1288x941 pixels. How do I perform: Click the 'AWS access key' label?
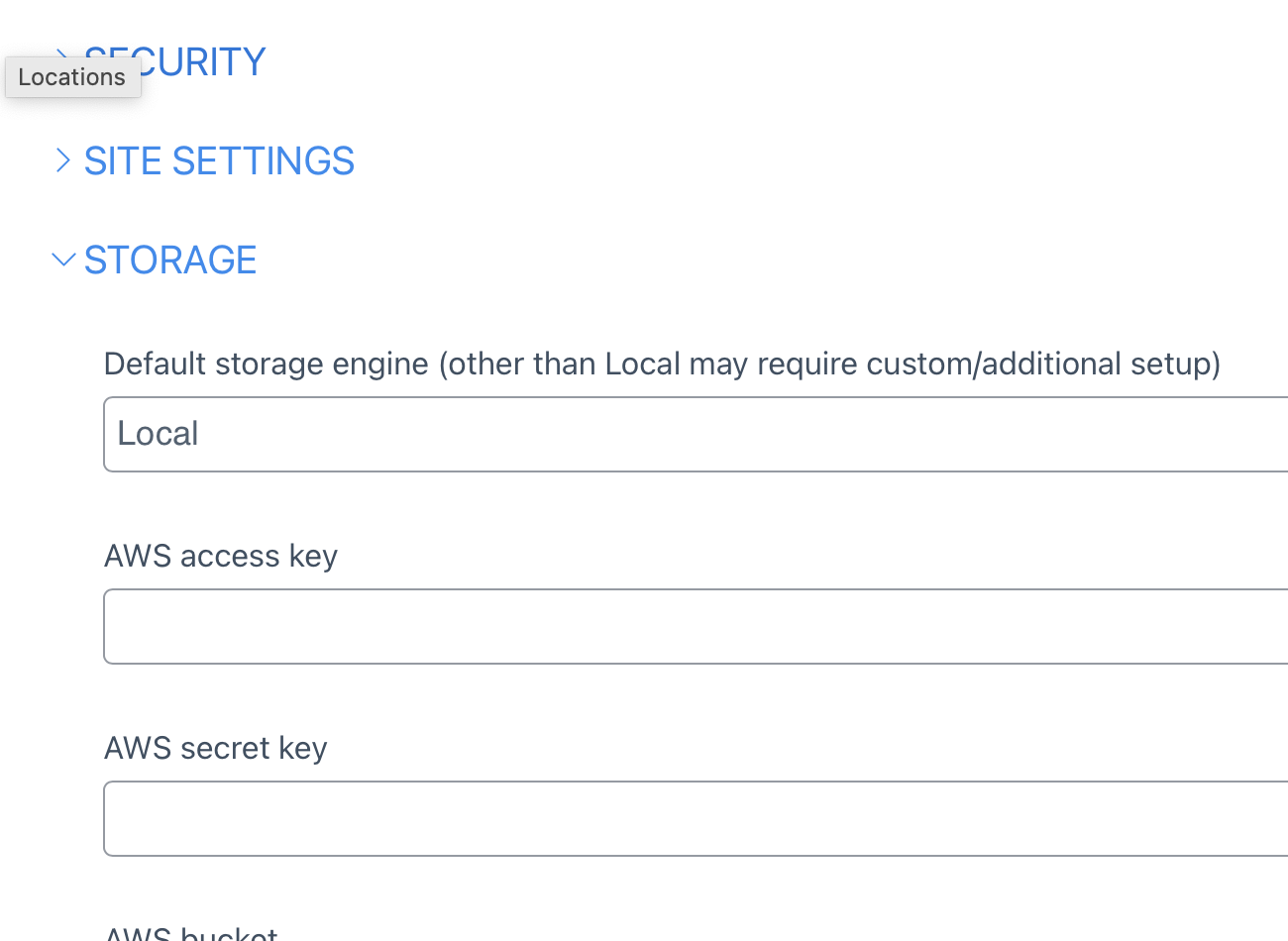221,556
